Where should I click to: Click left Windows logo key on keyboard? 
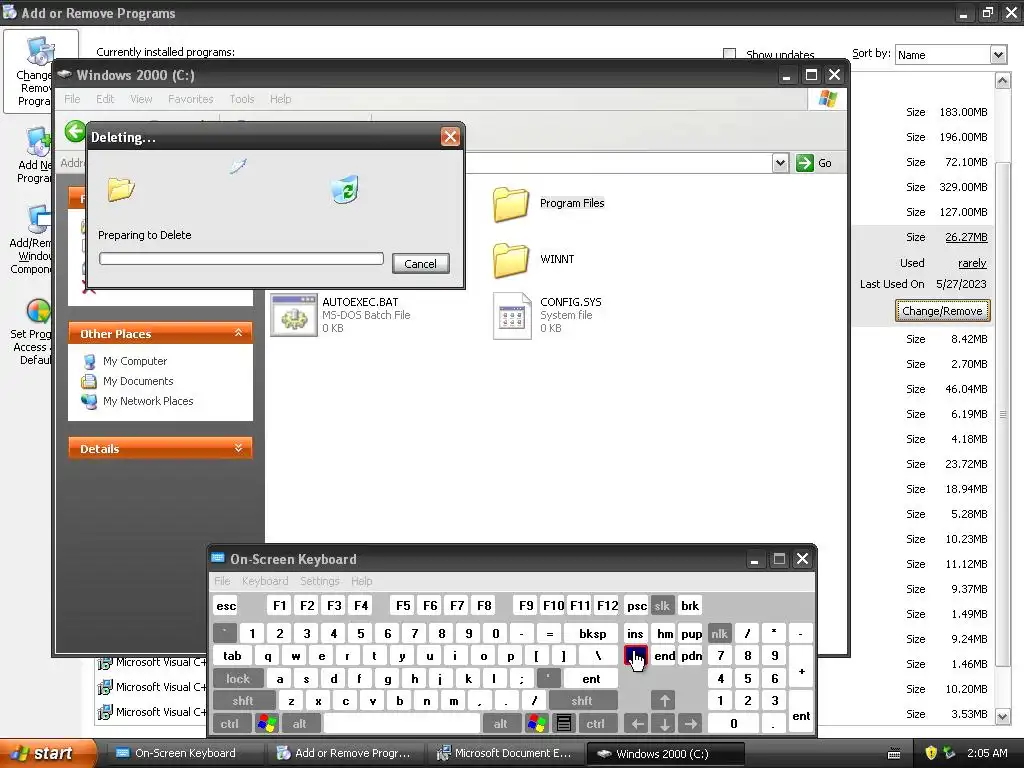click(x=266, y=724)
